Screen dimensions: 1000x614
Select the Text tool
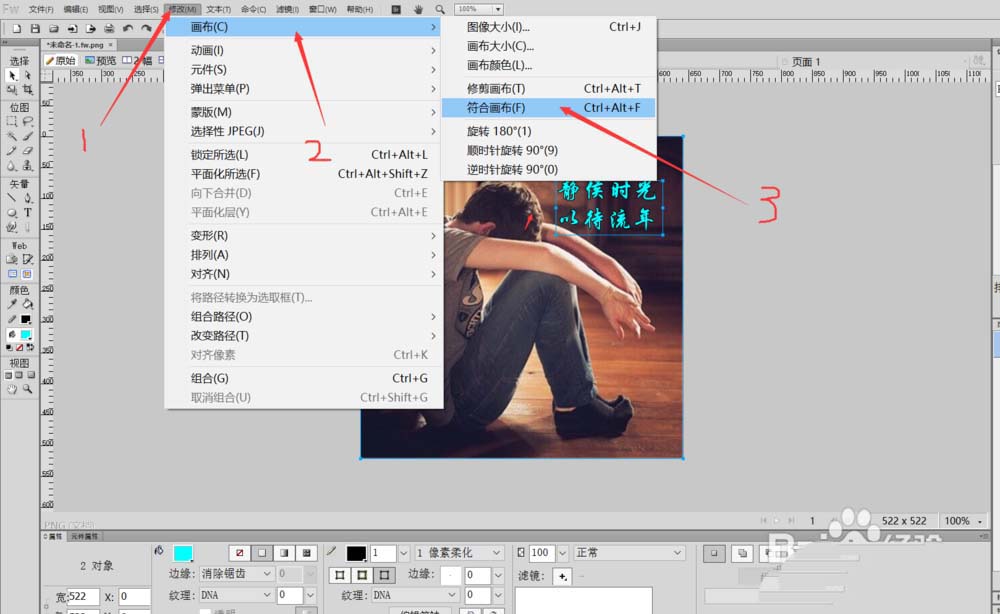(27, 212)
